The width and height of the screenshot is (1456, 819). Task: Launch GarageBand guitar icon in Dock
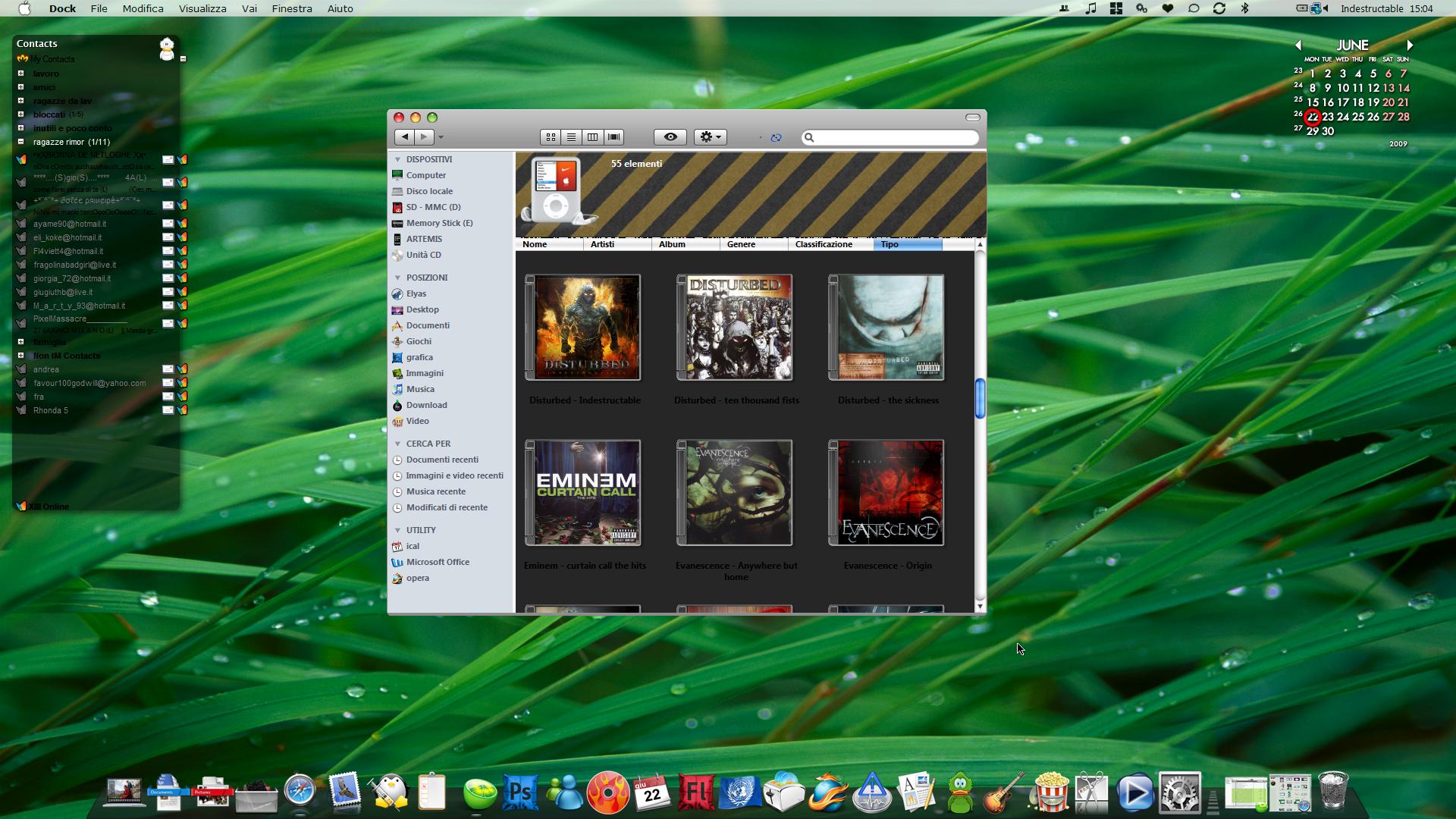pos(1003,792)
